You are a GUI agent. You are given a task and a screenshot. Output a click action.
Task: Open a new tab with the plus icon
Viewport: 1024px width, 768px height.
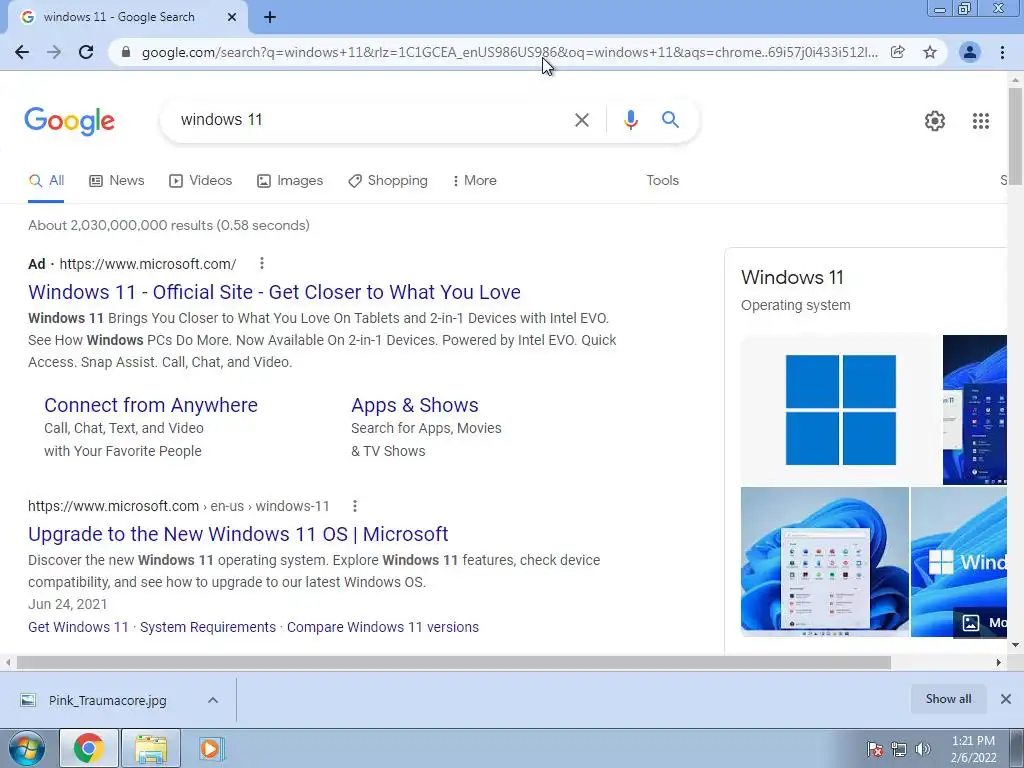pos(270,17)
